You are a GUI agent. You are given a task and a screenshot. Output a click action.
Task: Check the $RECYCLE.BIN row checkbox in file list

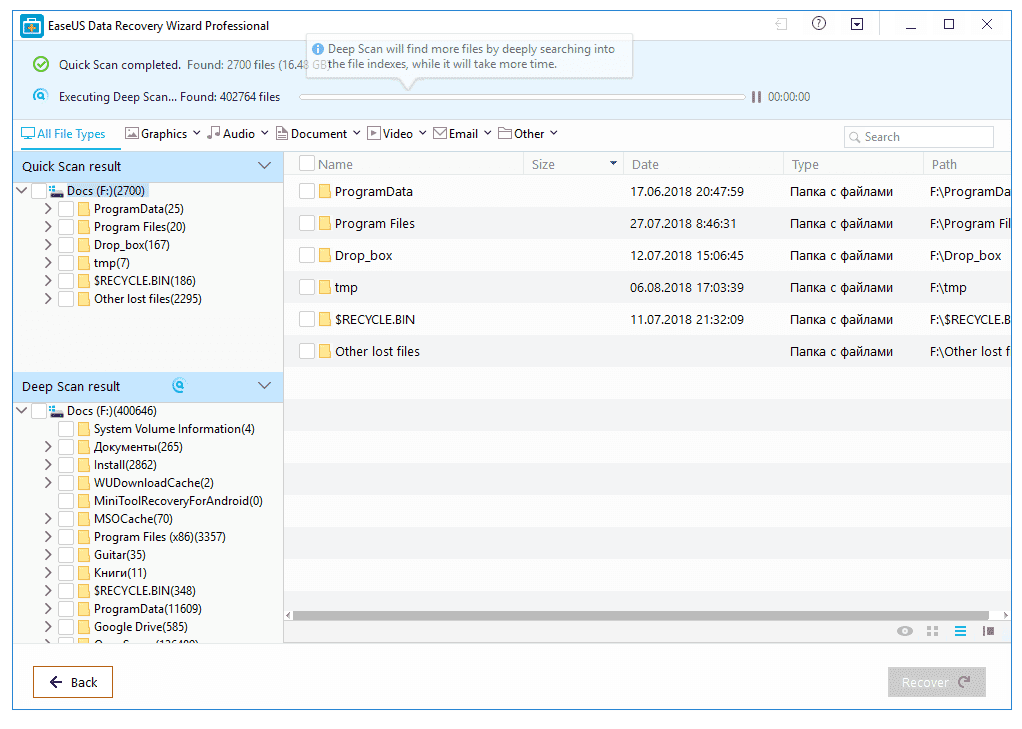pyautogui.click(x=307, y=319)
